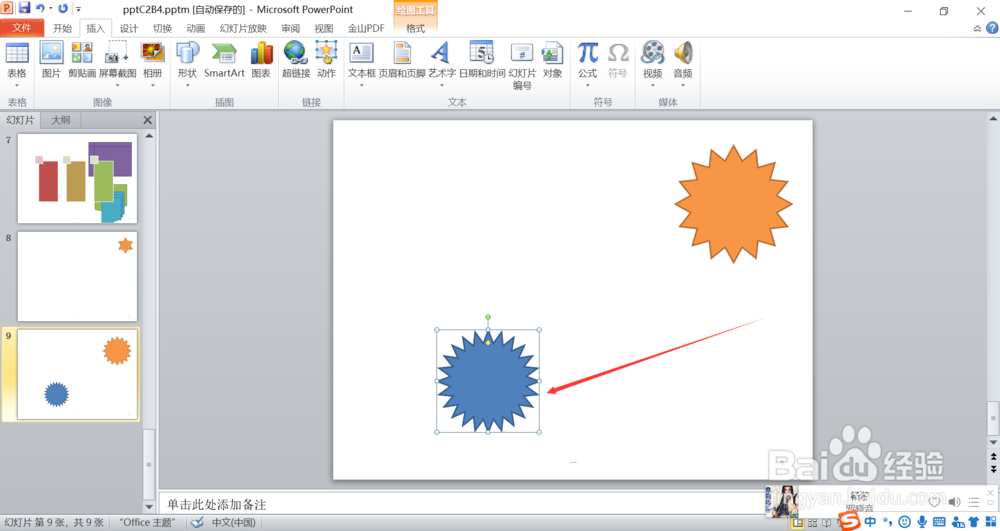Screen dimensions: 1000x531
Task: Open 页眉和页脚 (Header and Footer)
Action: (x=402, y=59)
